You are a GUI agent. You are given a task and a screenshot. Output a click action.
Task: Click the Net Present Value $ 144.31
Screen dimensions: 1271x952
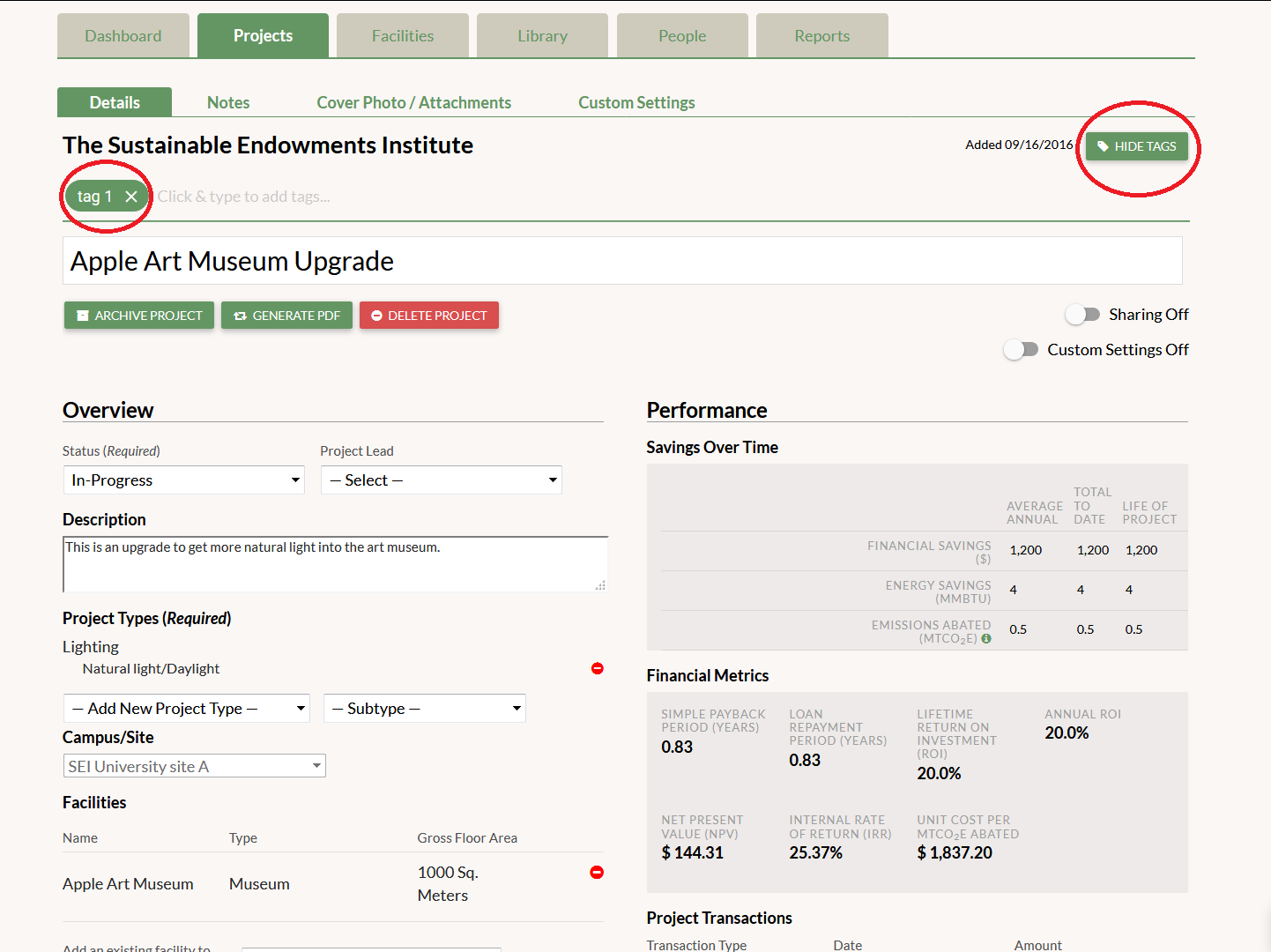[x=693, y=852]
